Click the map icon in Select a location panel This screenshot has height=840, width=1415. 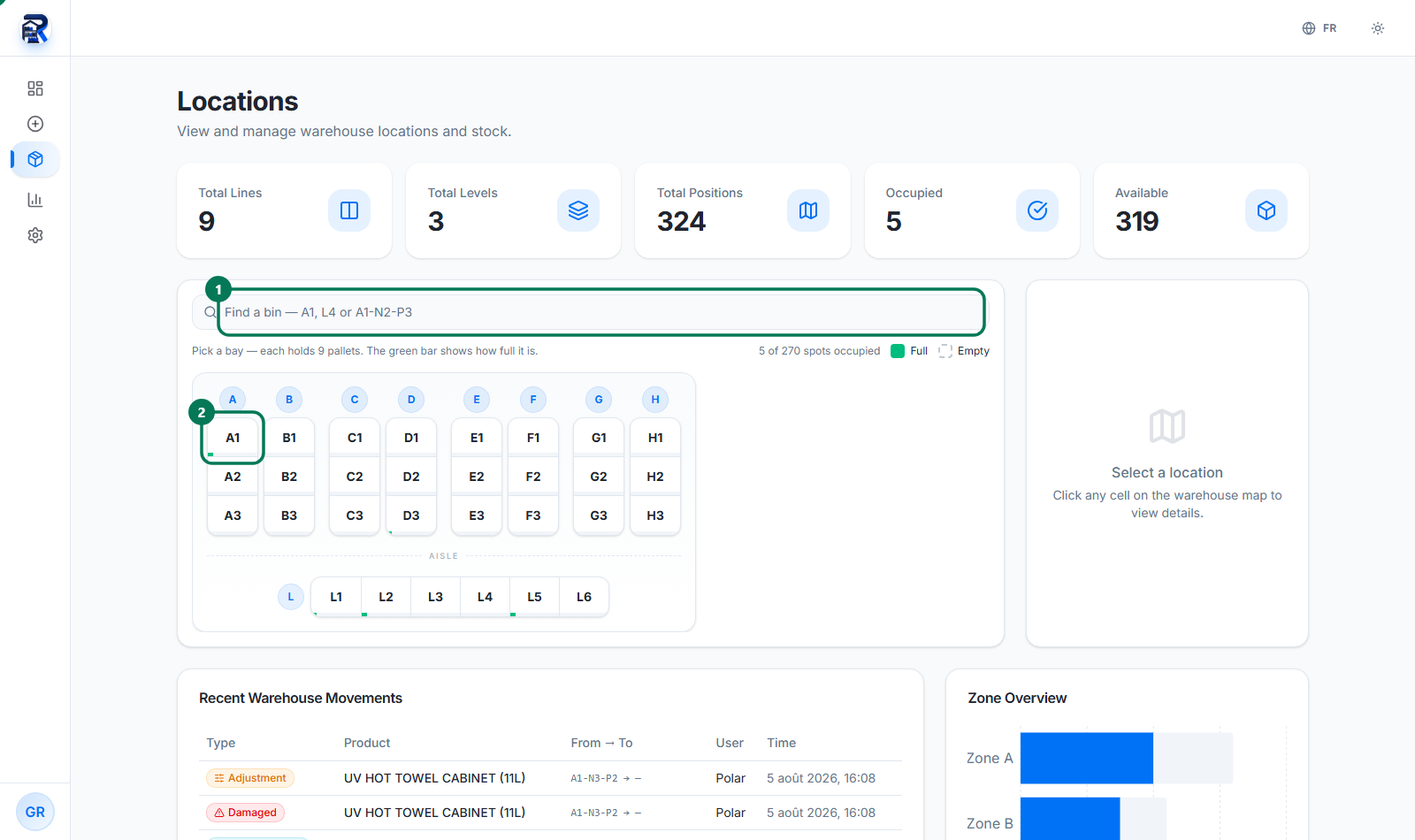click(1167, 426)
